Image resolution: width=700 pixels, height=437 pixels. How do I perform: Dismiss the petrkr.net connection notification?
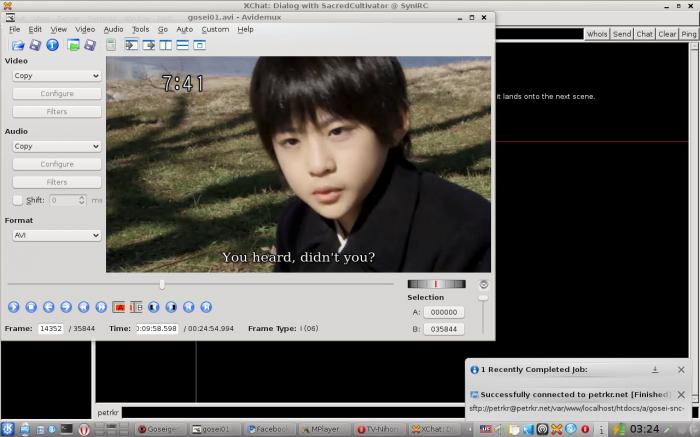coord(681,395)
